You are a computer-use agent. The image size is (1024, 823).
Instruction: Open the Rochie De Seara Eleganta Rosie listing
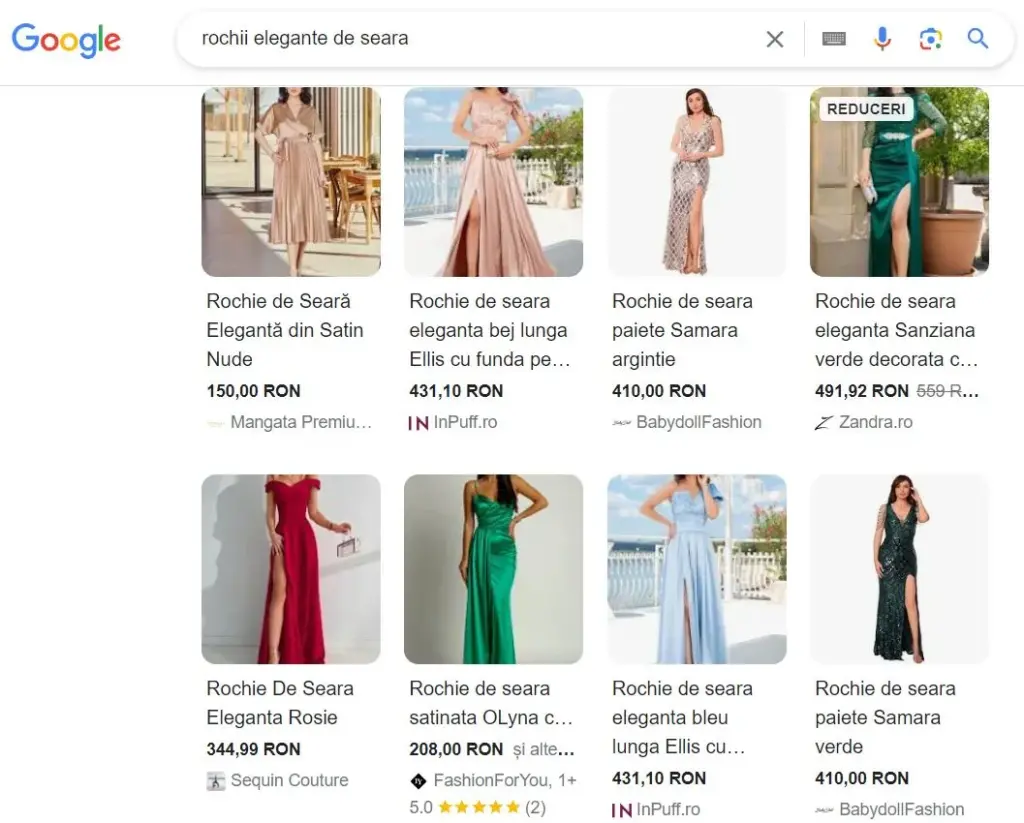click(279, 703)
